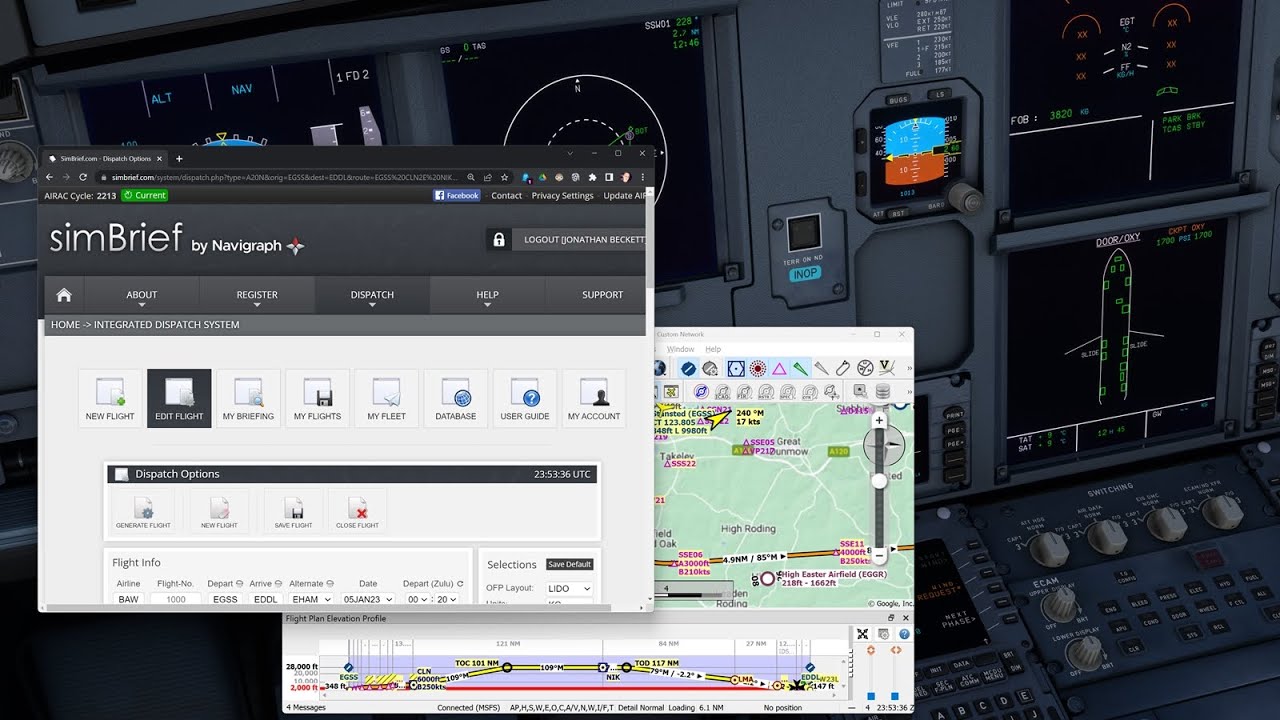
Task: Expand the Register menu in simBrief
Action: point(257,295)
